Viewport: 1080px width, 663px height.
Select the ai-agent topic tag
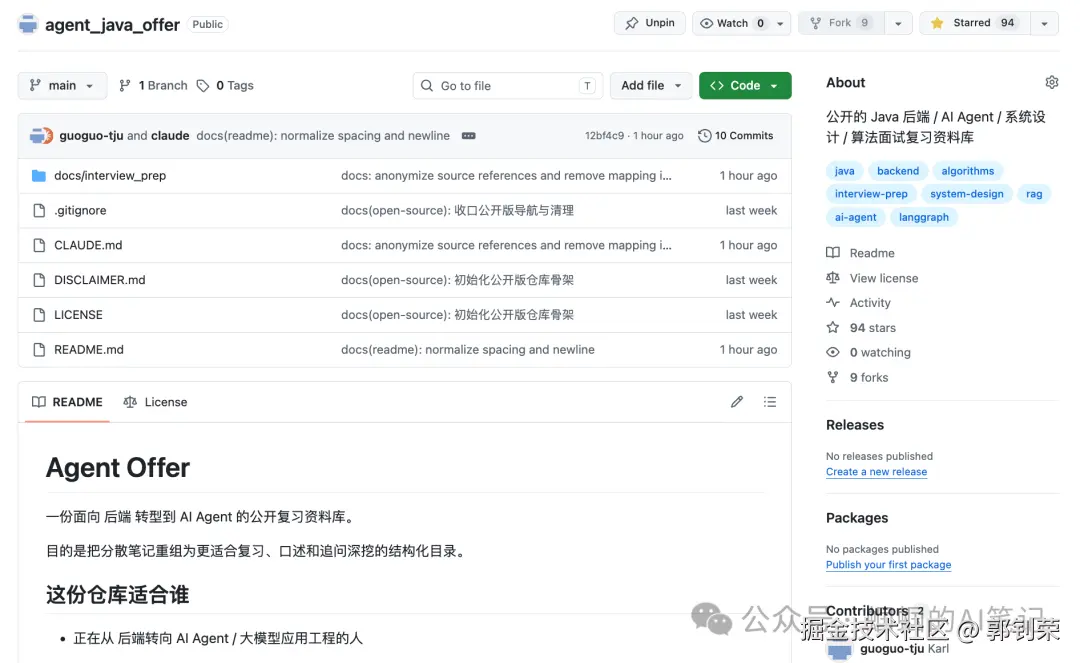coord(855,218)
